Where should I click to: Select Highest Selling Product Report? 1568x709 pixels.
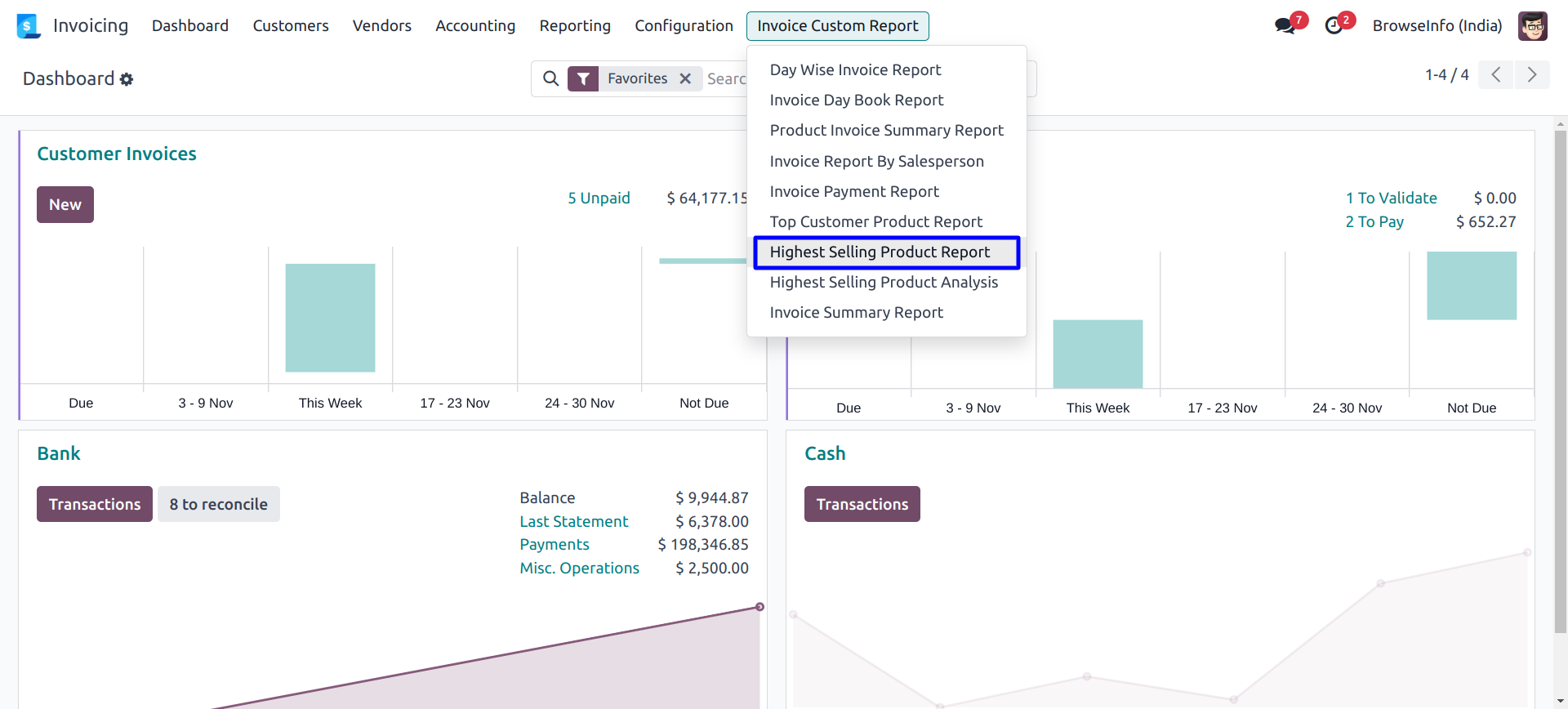pos(880,252)
